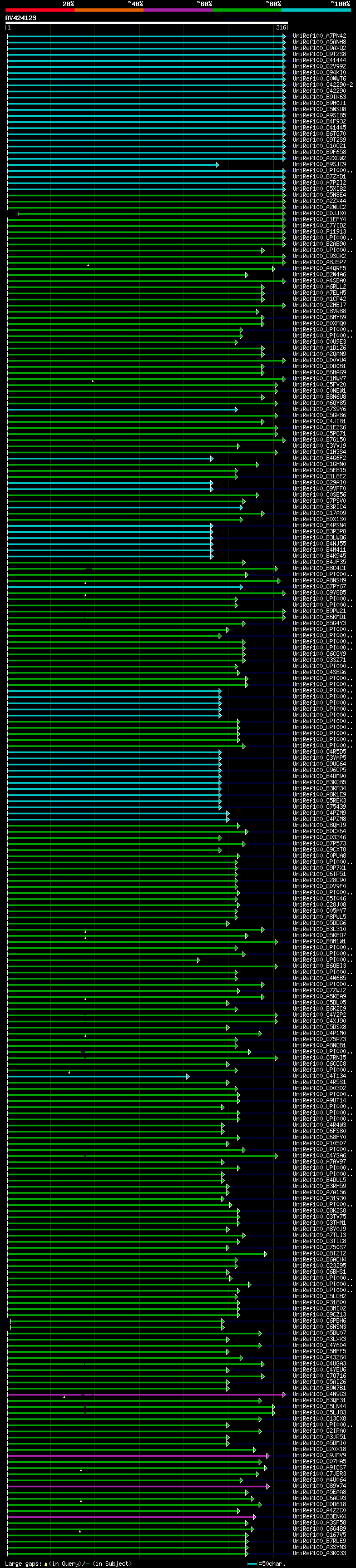Select hit UniRef100_B8C4C1

319,568
